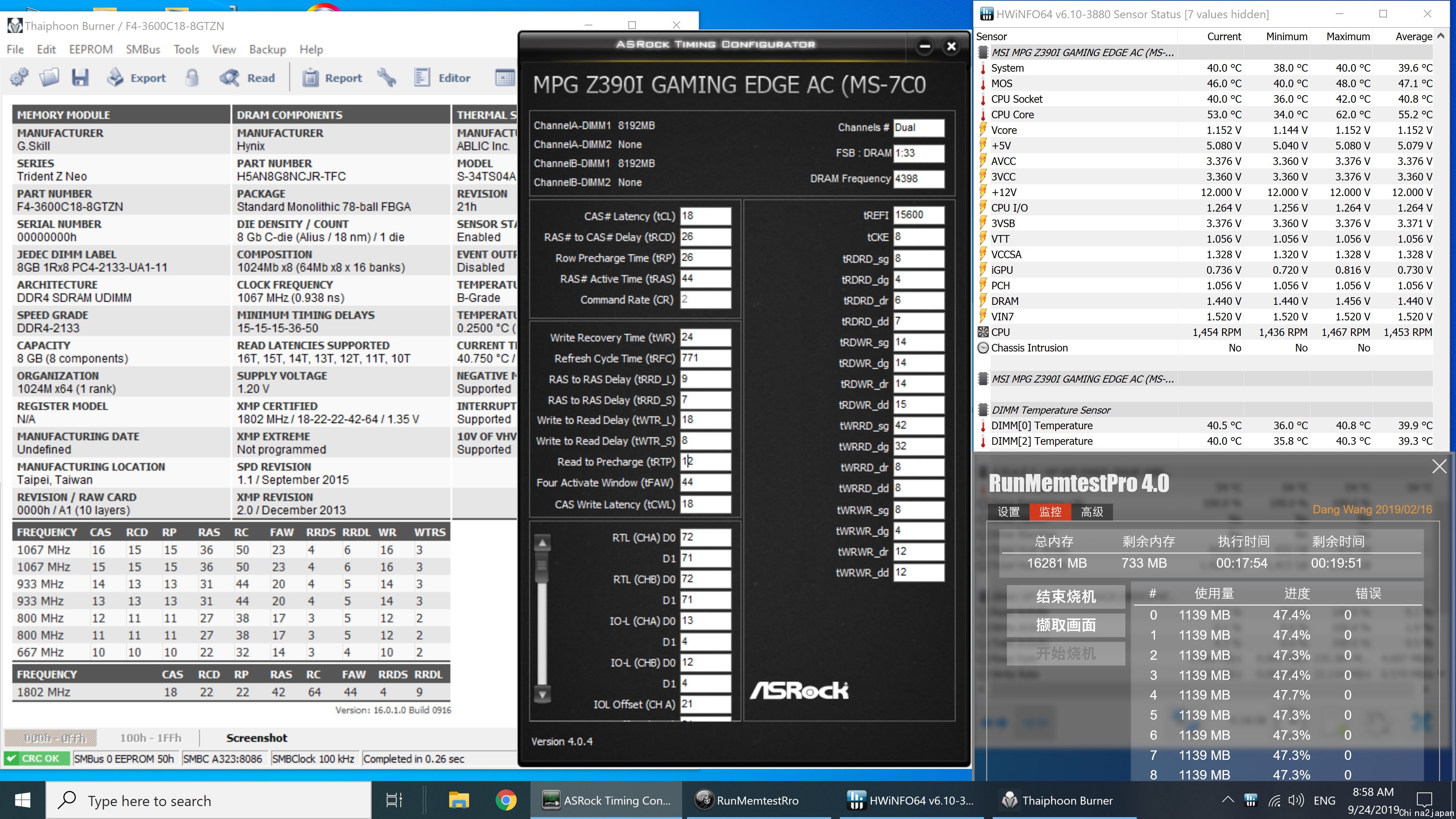Click the HWiNFO sensor list scroll up arrow
Image resolution: width=1456 pixels, height=819 pixels.
(x=1441, y=36)
